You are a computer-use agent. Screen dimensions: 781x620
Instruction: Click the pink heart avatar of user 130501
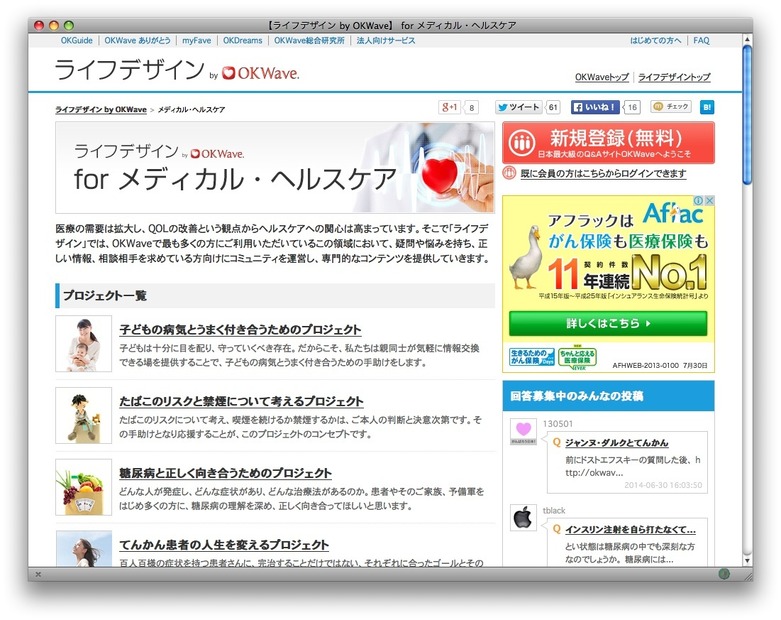(x=523, y=431)
